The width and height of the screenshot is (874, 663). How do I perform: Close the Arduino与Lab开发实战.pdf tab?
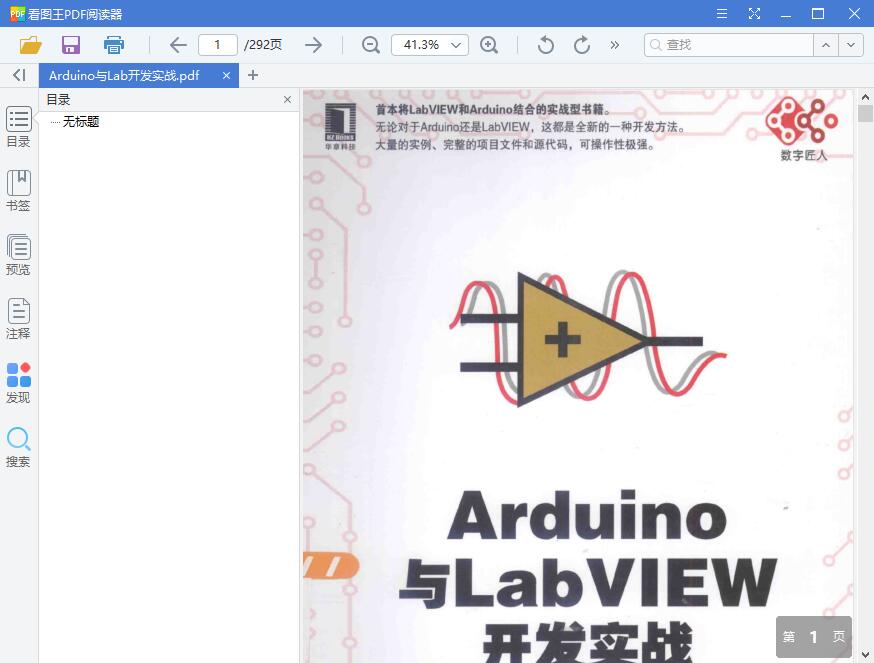click(226, 75)
